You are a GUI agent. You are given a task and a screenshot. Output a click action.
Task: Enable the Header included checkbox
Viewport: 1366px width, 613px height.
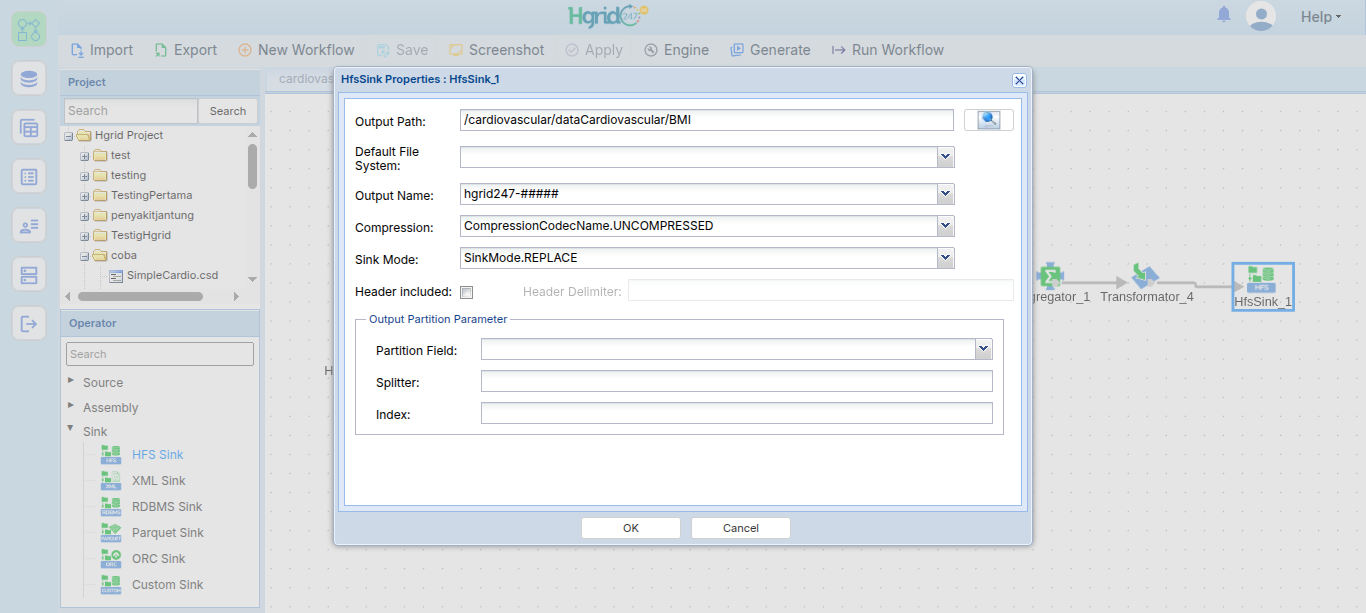(466, 292)
